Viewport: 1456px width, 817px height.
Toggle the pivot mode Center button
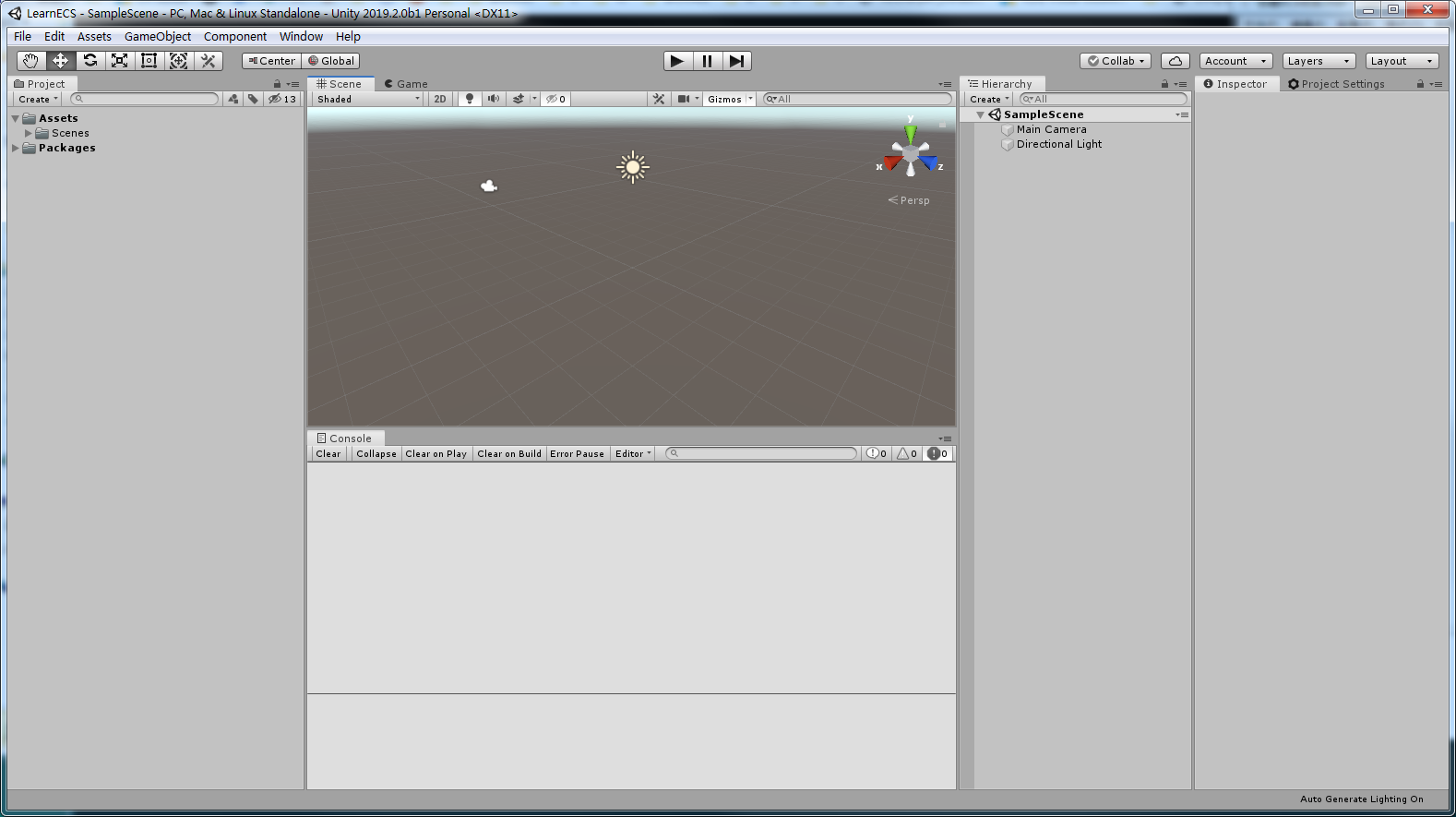(x=271, y=61)
